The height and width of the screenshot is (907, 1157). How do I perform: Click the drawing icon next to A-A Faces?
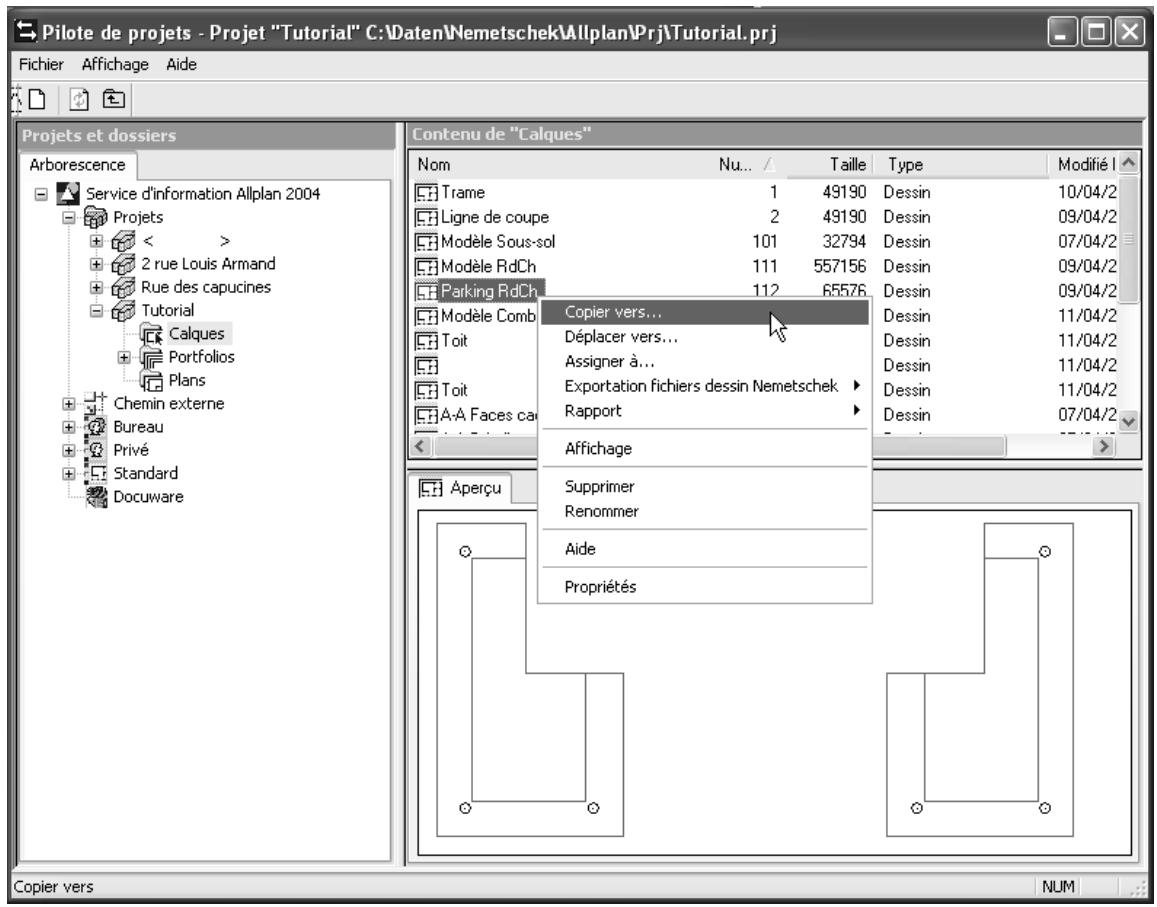tap(426, 415)
